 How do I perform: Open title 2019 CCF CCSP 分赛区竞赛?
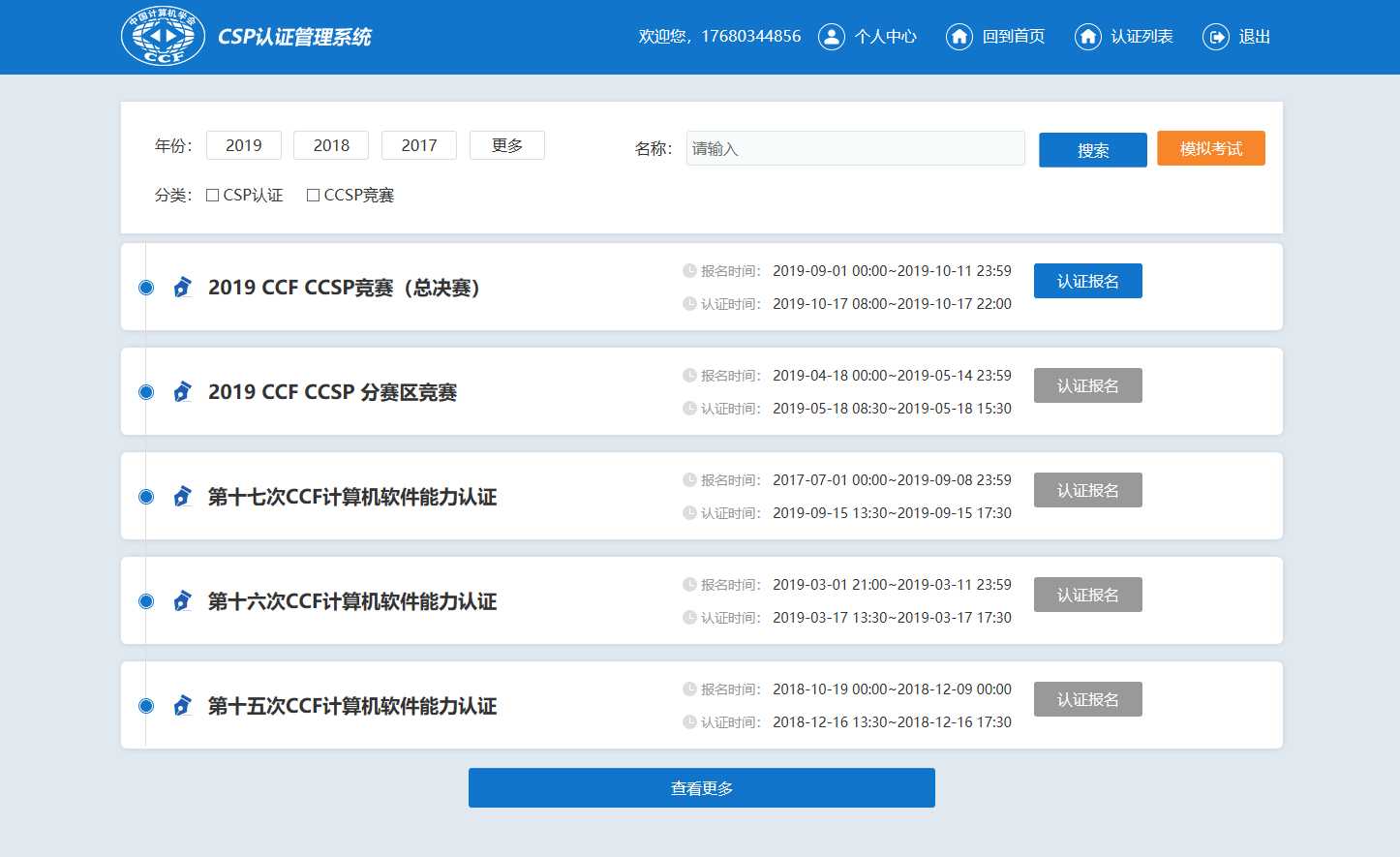click(332, 392)
